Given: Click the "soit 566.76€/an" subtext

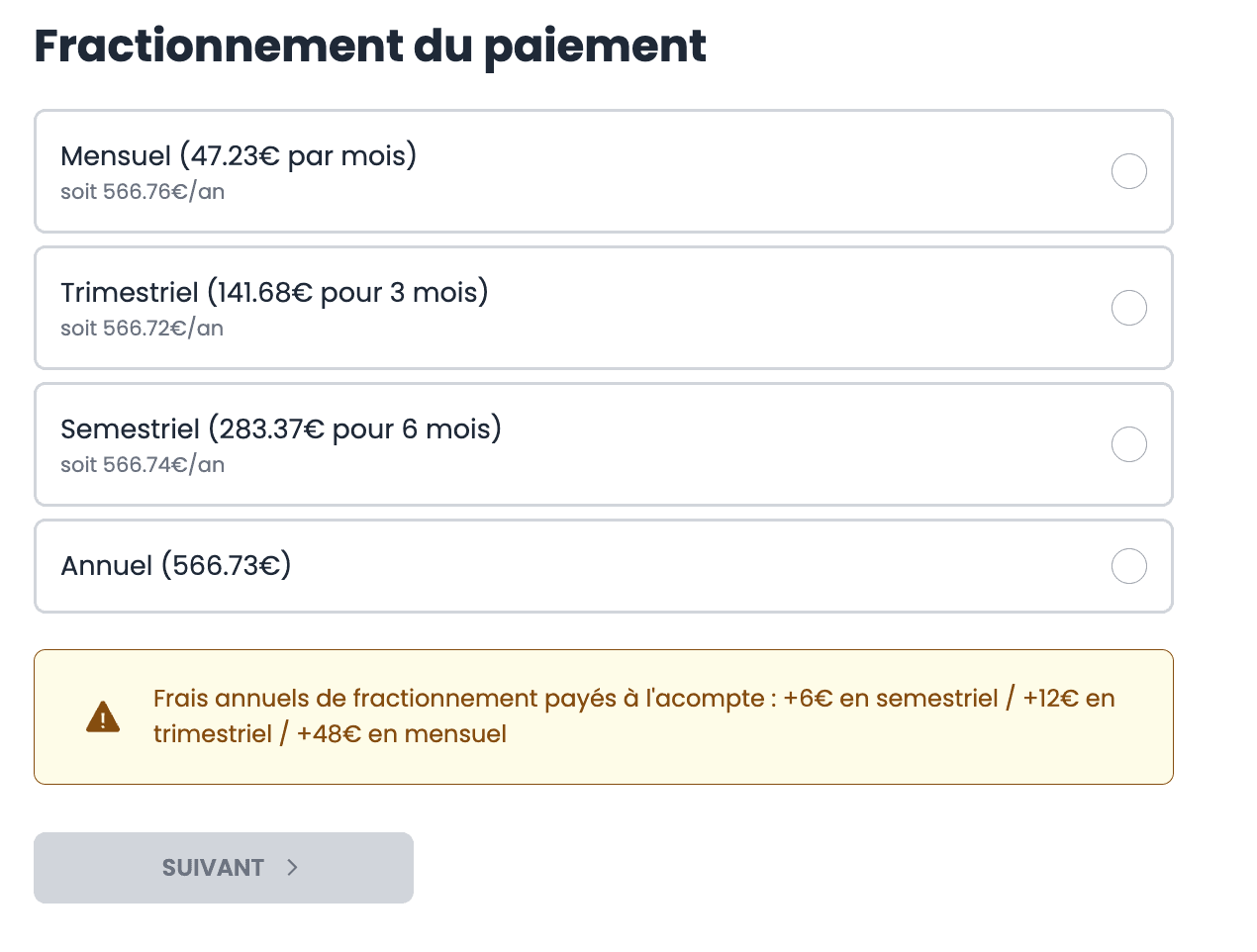Looking at the screenshot, I should point(143,192).
